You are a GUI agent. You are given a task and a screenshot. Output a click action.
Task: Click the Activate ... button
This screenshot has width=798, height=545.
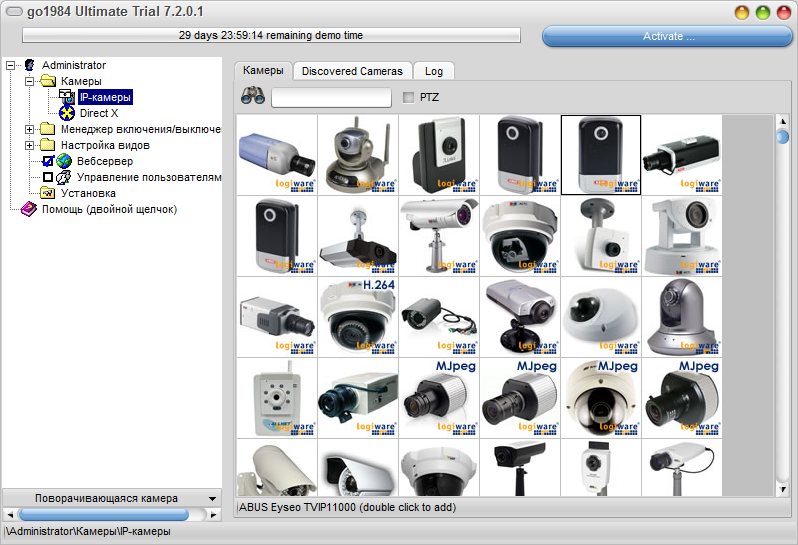667,36
